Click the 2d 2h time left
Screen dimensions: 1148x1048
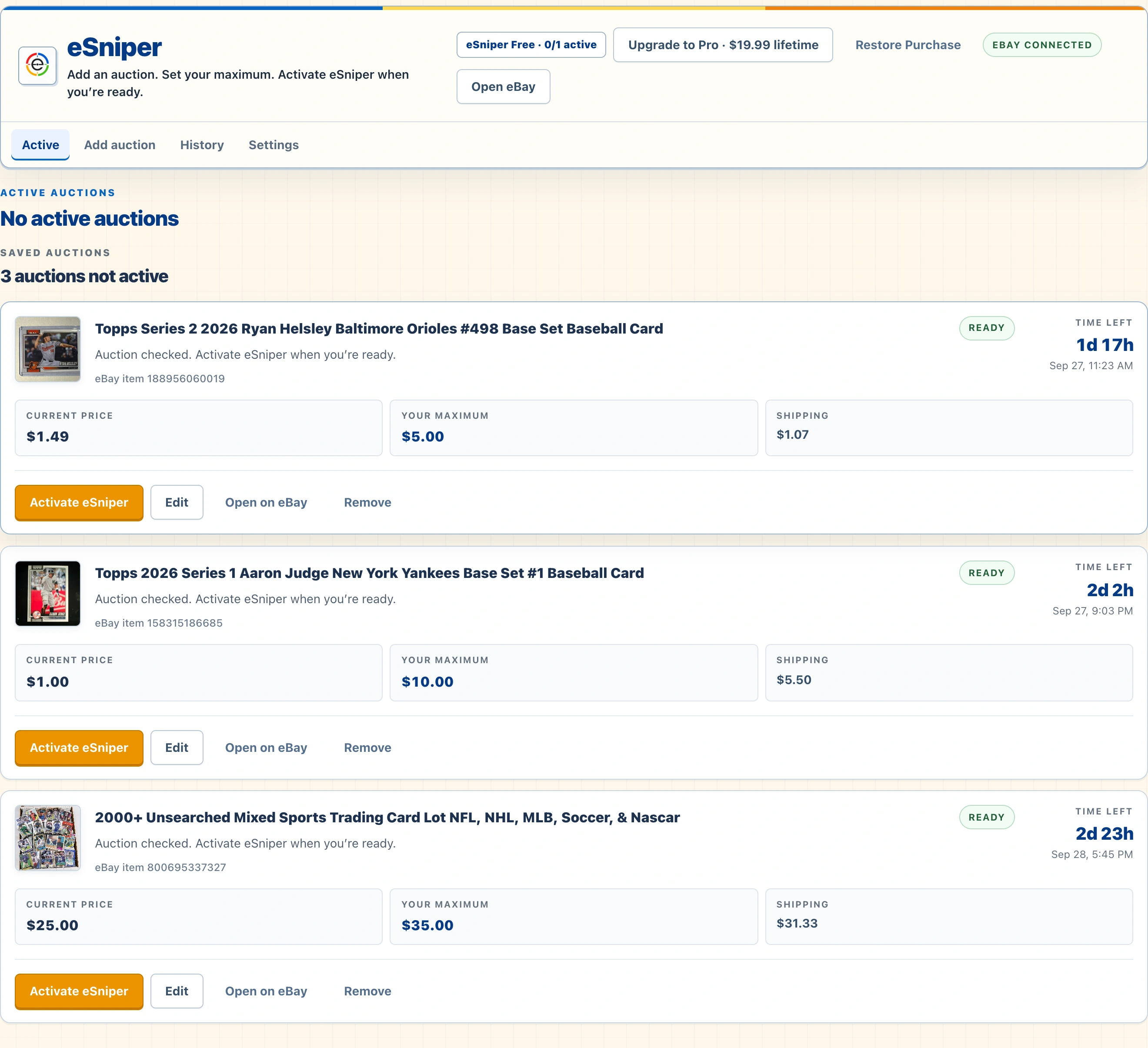tap(1110, 590)
